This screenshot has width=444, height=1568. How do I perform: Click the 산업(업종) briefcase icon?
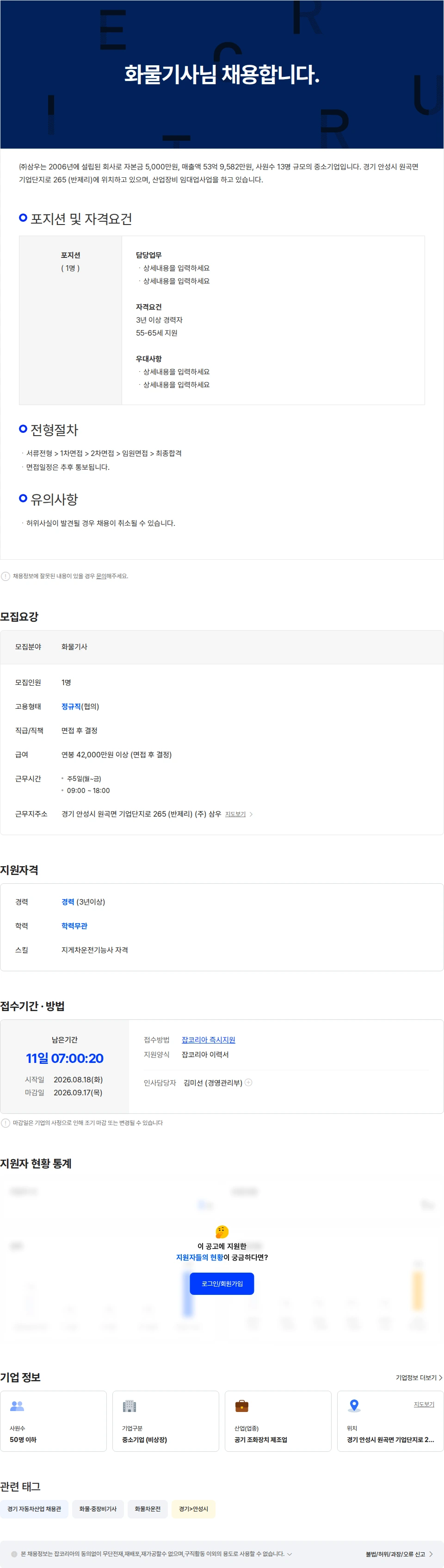tap(241, 1406)
